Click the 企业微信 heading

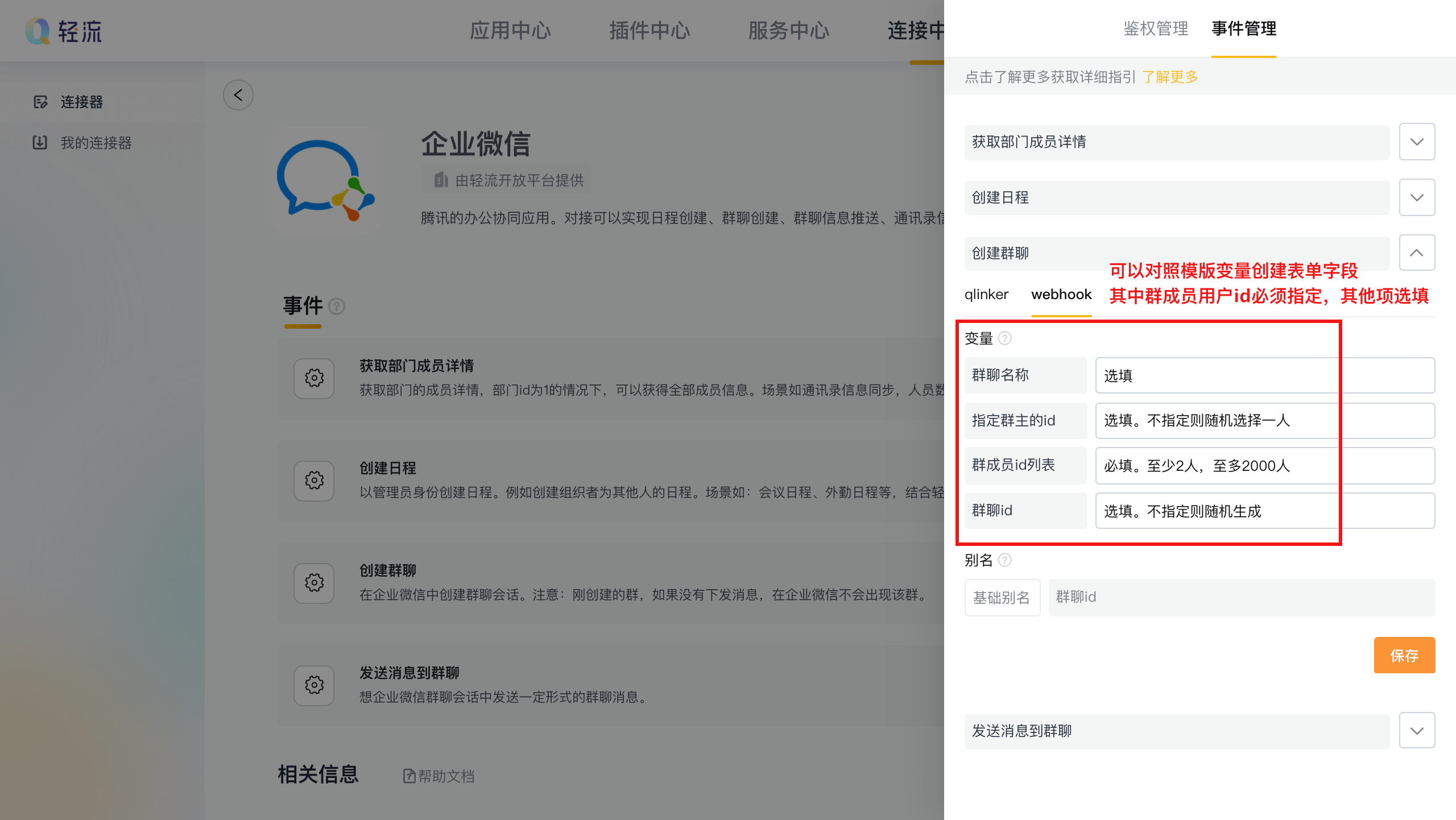pyautogui.click(x=475, y=143)
